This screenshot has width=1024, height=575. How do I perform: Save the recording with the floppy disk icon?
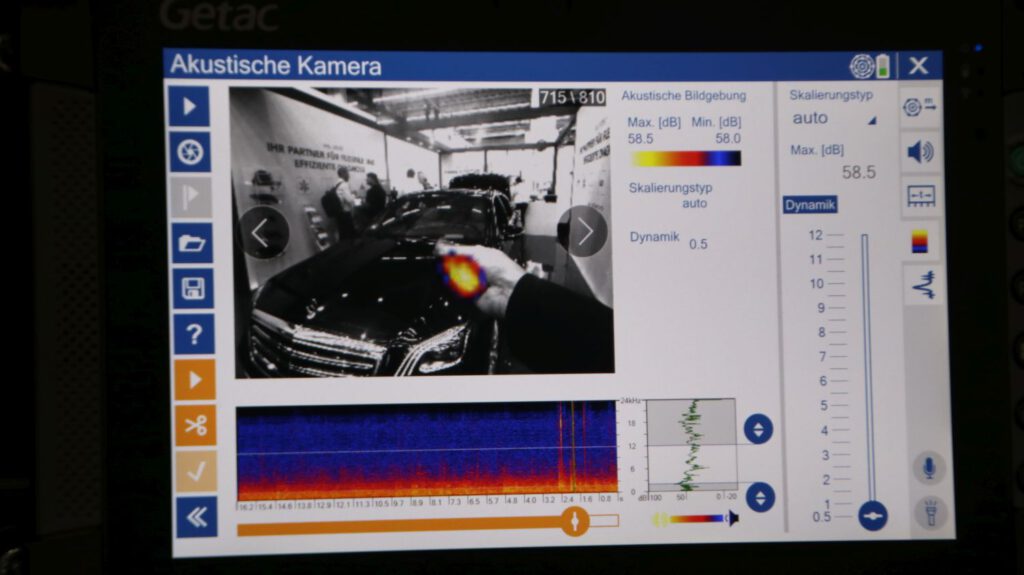tap(192, 289)
